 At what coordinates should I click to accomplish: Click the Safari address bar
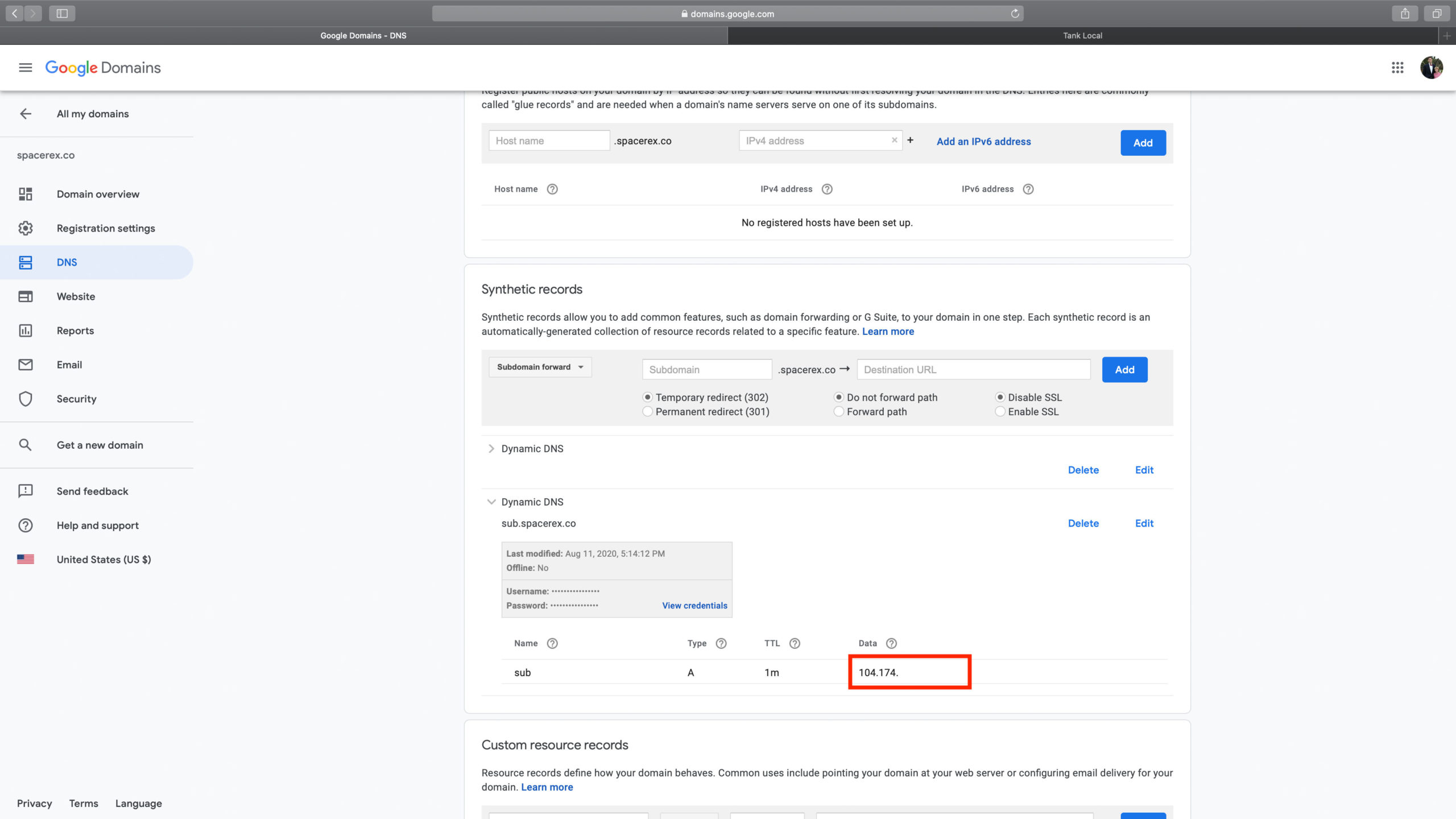tap(727, 14)
